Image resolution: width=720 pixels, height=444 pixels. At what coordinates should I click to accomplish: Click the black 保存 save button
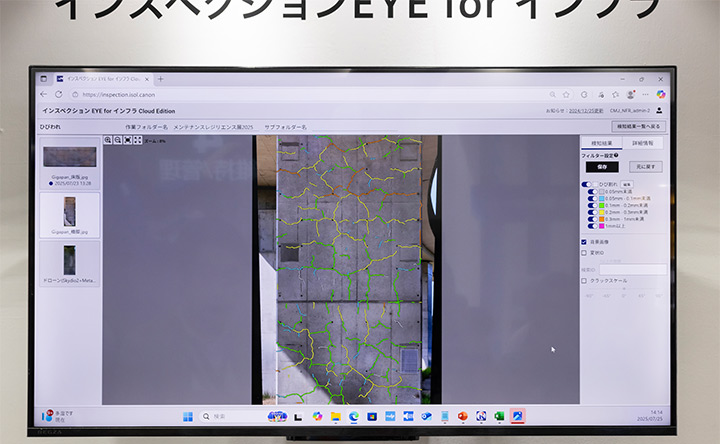(602, 166)
